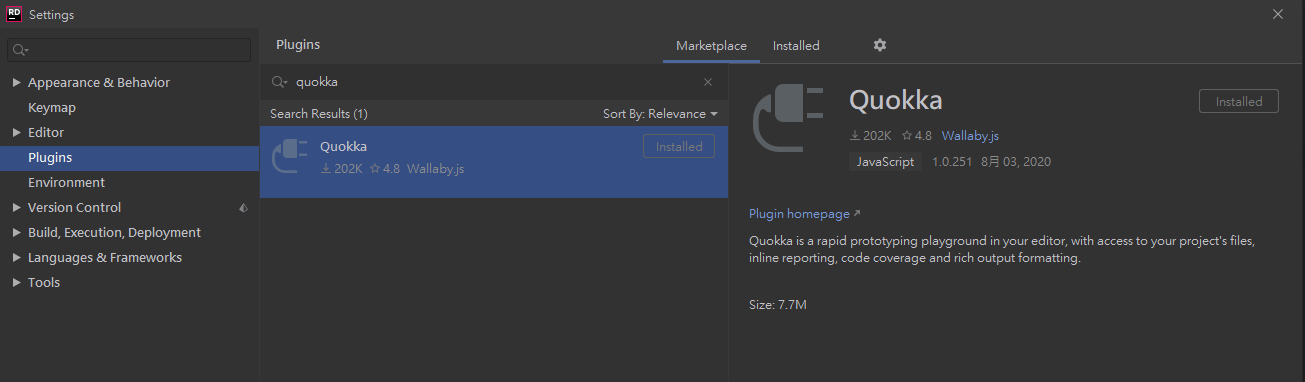Open Build, Execution, Deployment settings item

pyautogui.click(x=114, y=232)
